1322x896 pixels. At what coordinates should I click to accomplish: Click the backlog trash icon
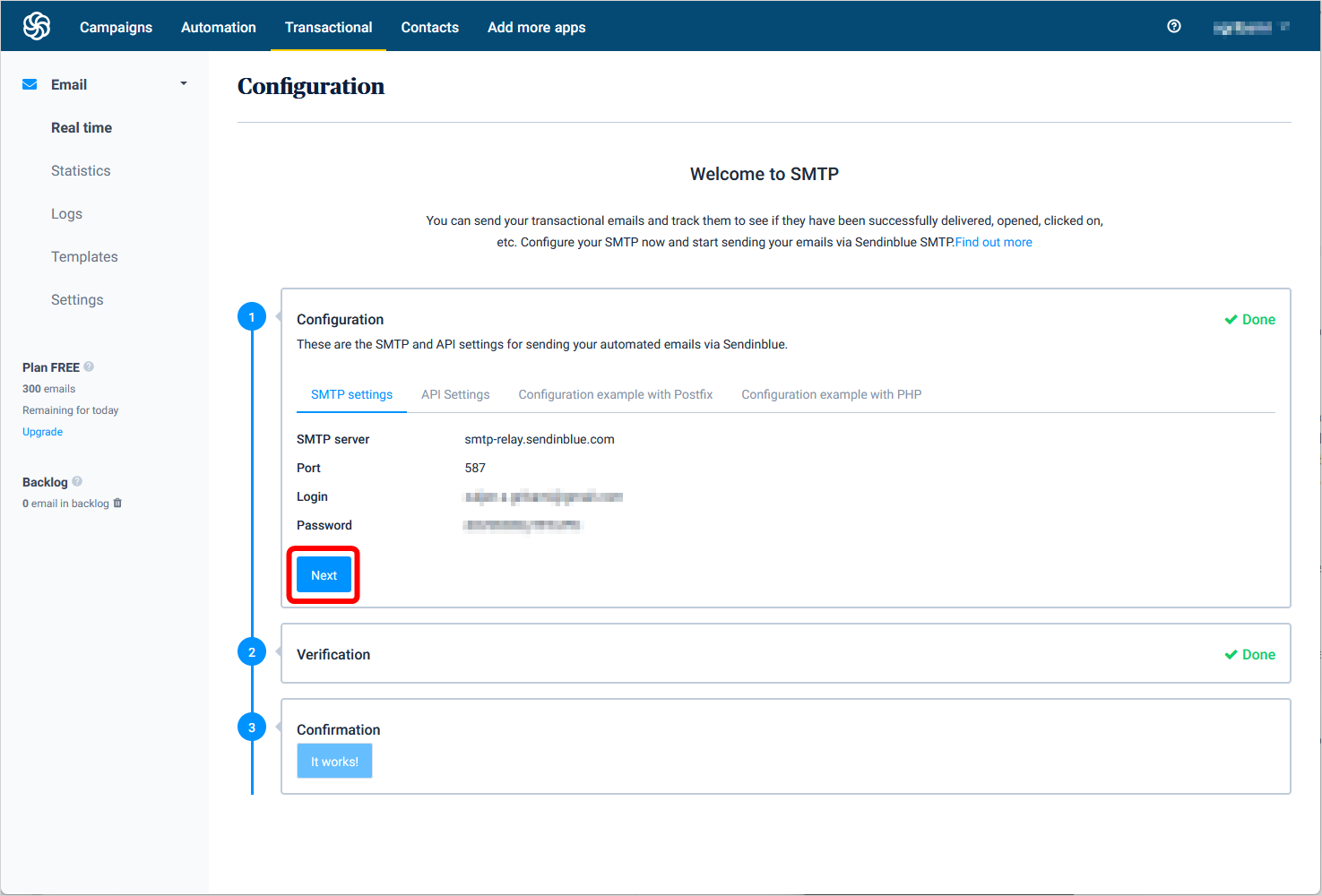click(x=117, y=503)
